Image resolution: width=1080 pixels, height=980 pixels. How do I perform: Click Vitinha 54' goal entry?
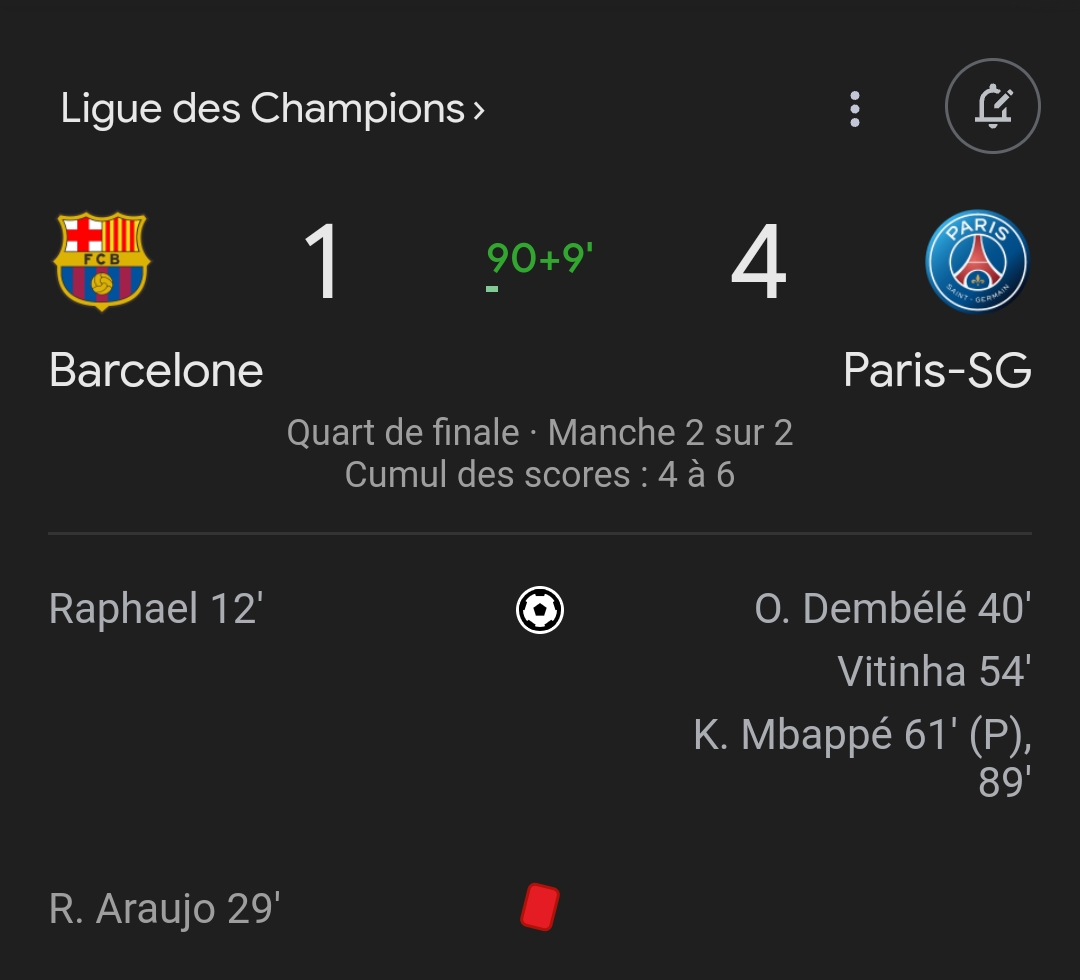point(933,672)
